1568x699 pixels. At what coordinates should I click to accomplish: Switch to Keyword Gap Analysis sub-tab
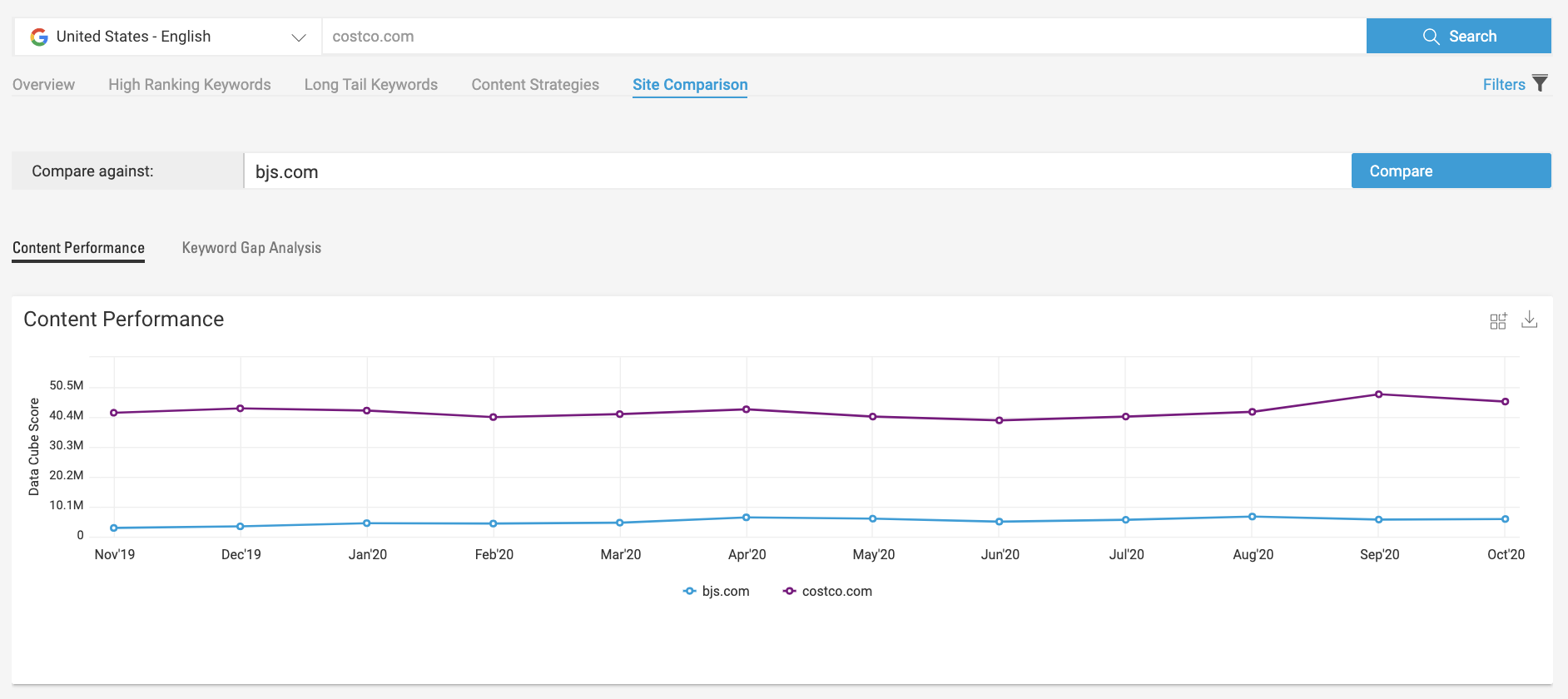click(251, 248)
